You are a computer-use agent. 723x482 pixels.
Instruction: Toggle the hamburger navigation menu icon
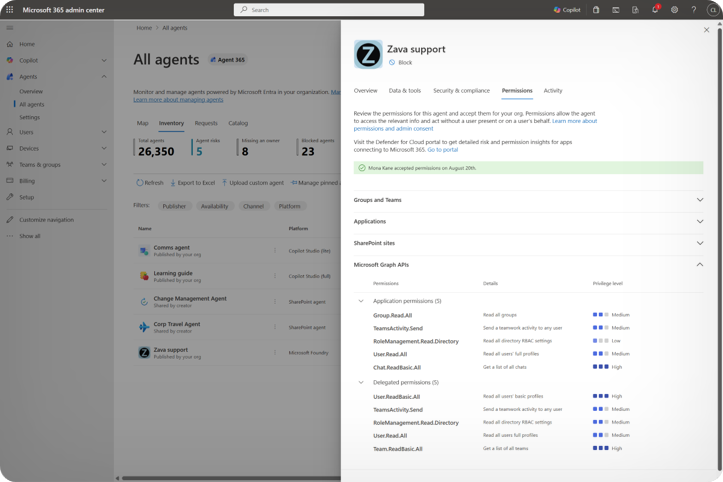pos(10,28)
